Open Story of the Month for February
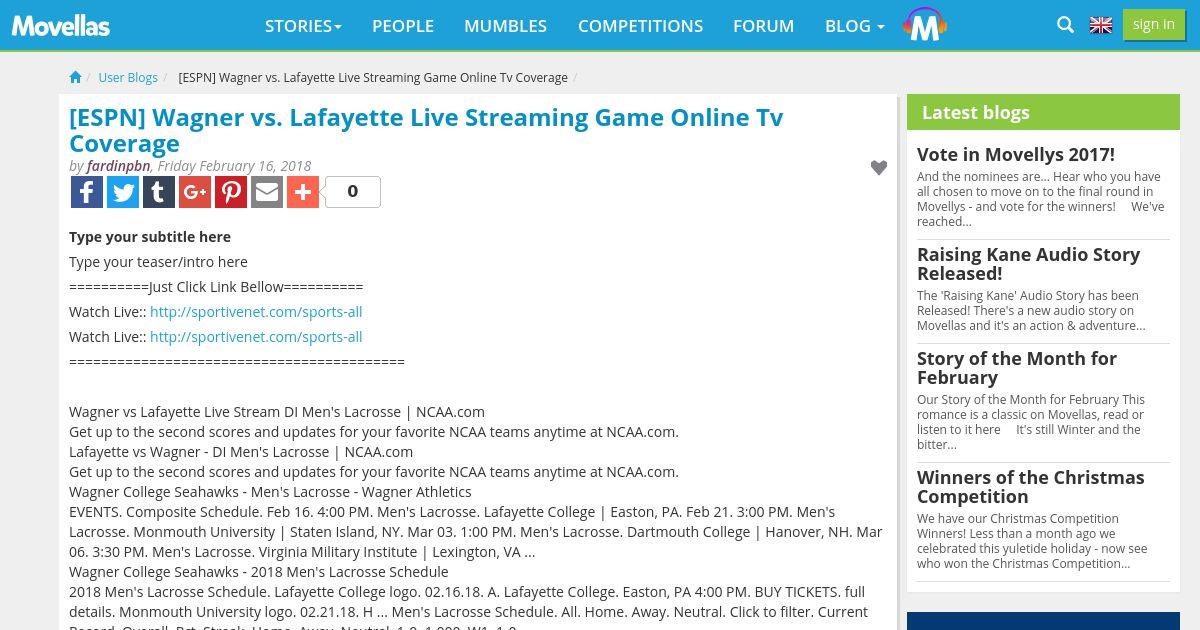 pos(1017,368)
